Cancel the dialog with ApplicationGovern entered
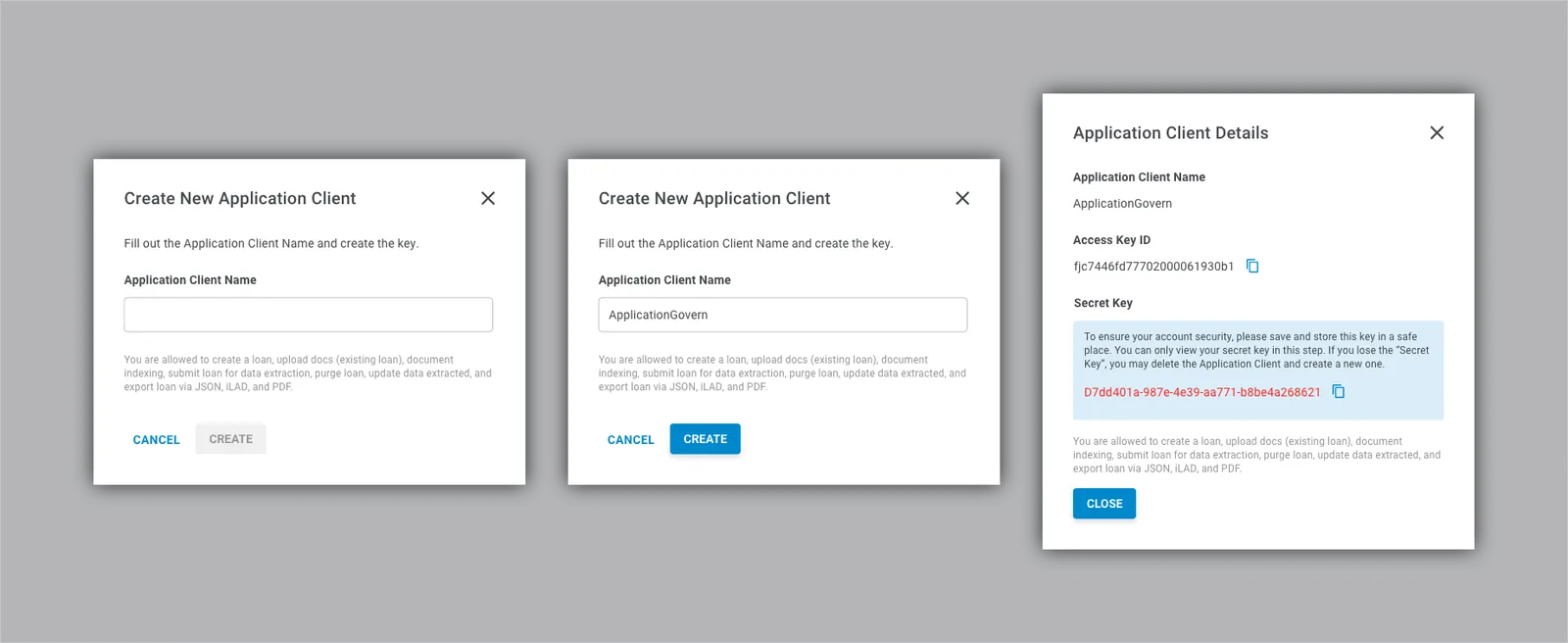This screenshot has width=1568, height=643. point(631,440)
